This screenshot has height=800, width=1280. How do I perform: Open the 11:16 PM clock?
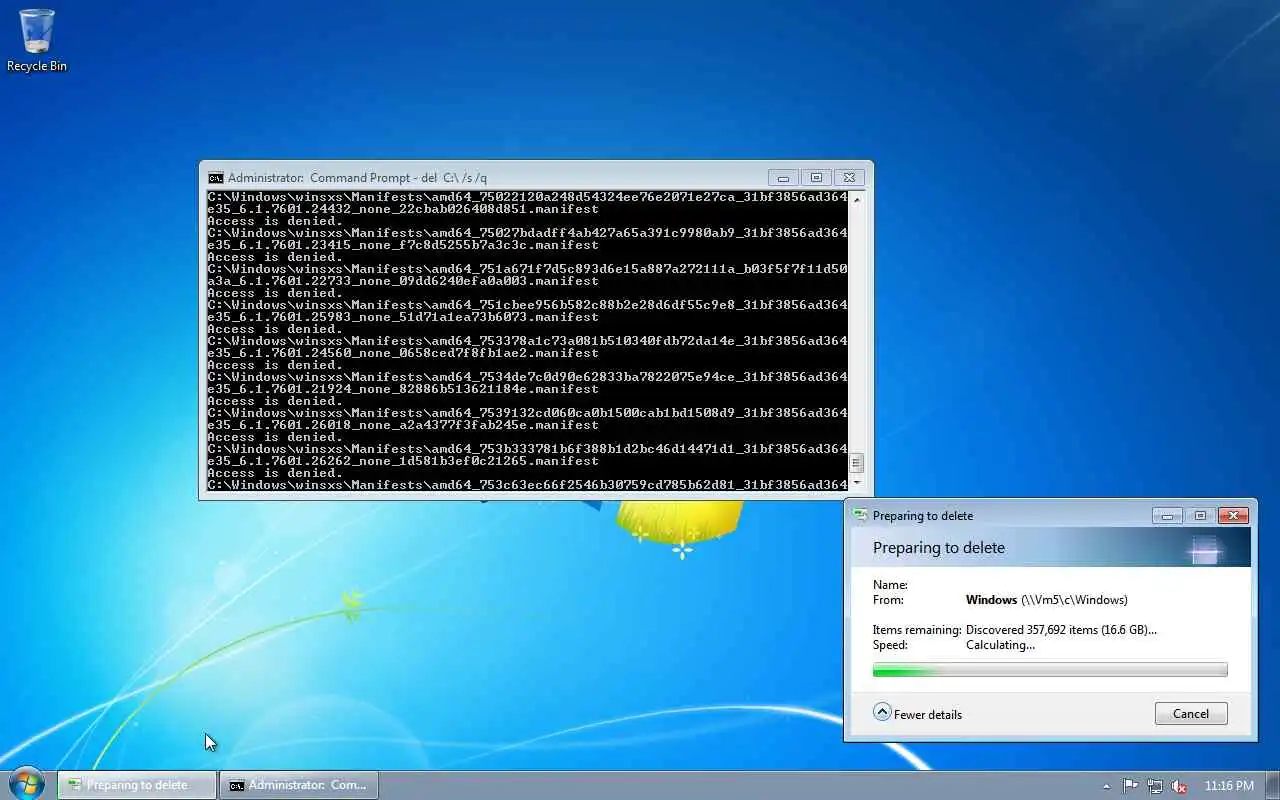pos(1229,786)
